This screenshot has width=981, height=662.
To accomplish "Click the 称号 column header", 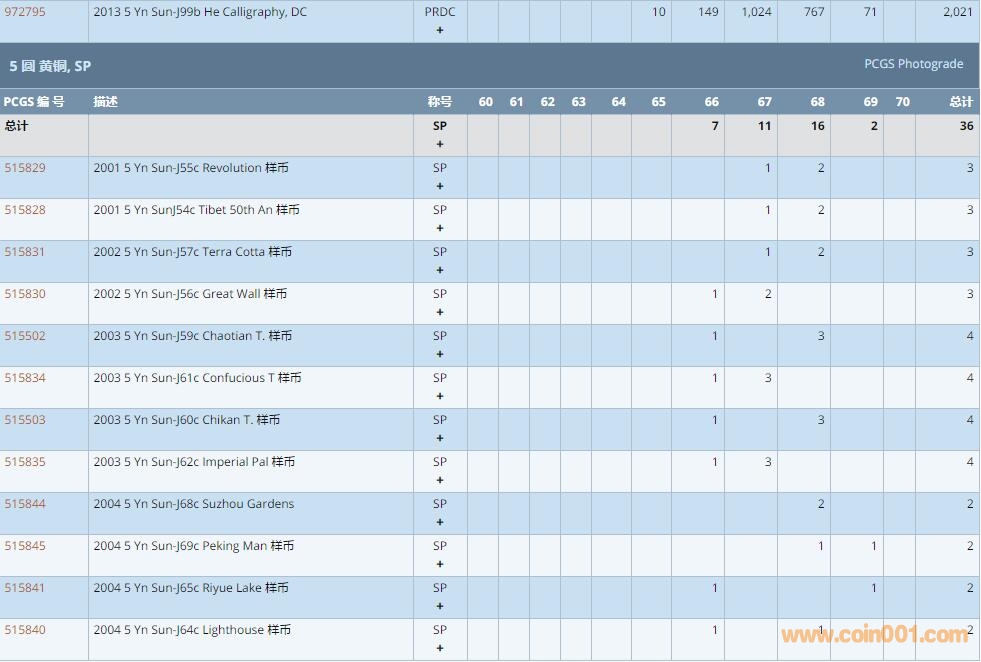I will 440,102.
